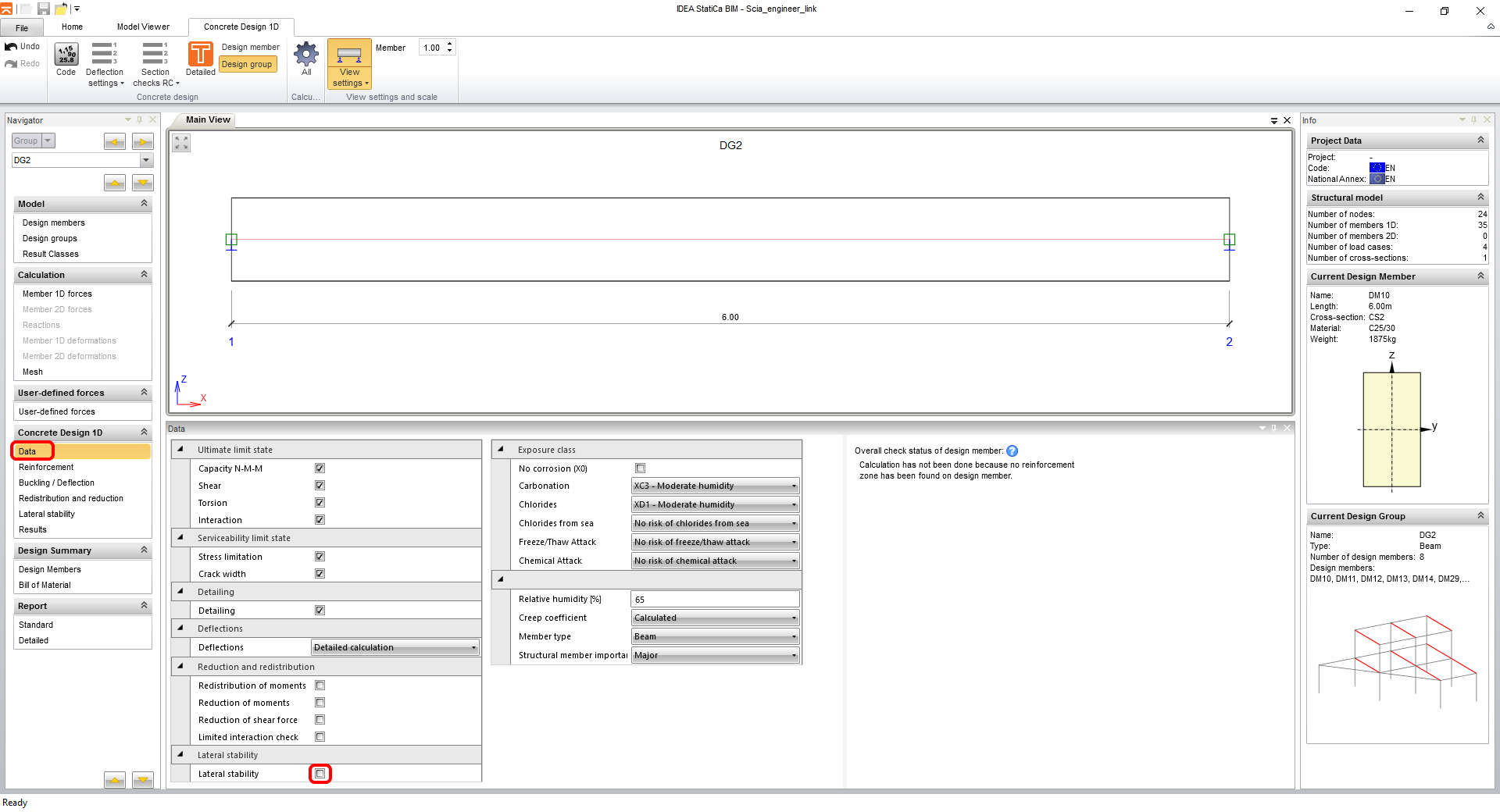Select the Code icon in Concrete design ribbon
1500x812 pixels.
click(66, 59)
